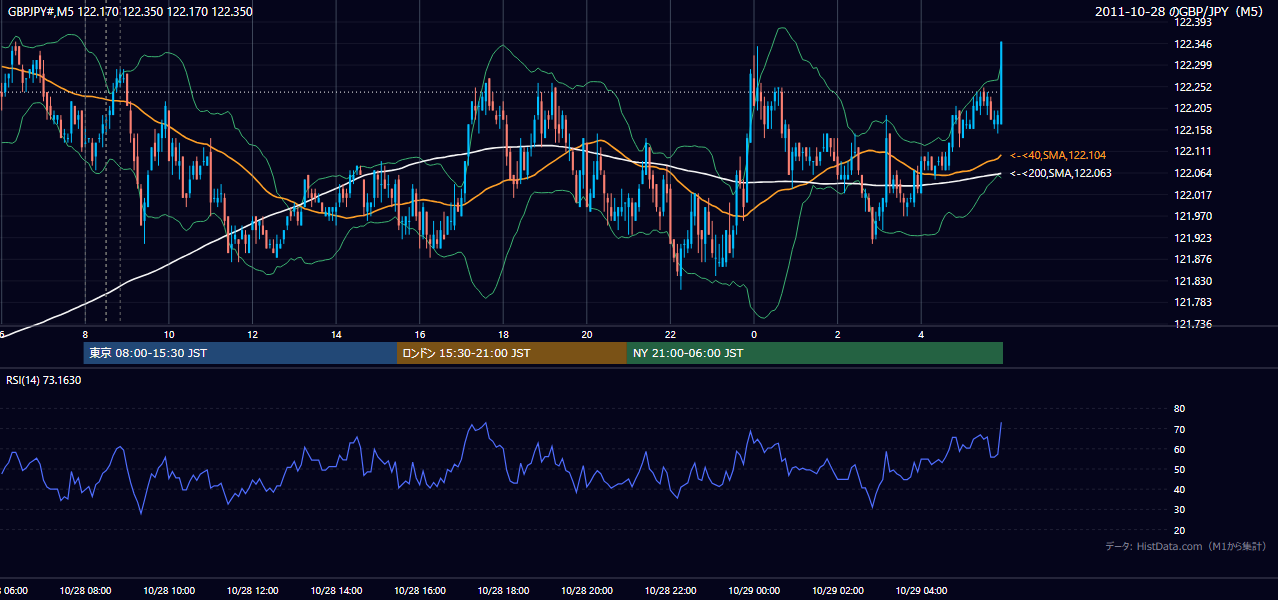Click price axis value 122.393
Image resolution: width=1278 pixels, height=600 pixels.
point(1192,22)
